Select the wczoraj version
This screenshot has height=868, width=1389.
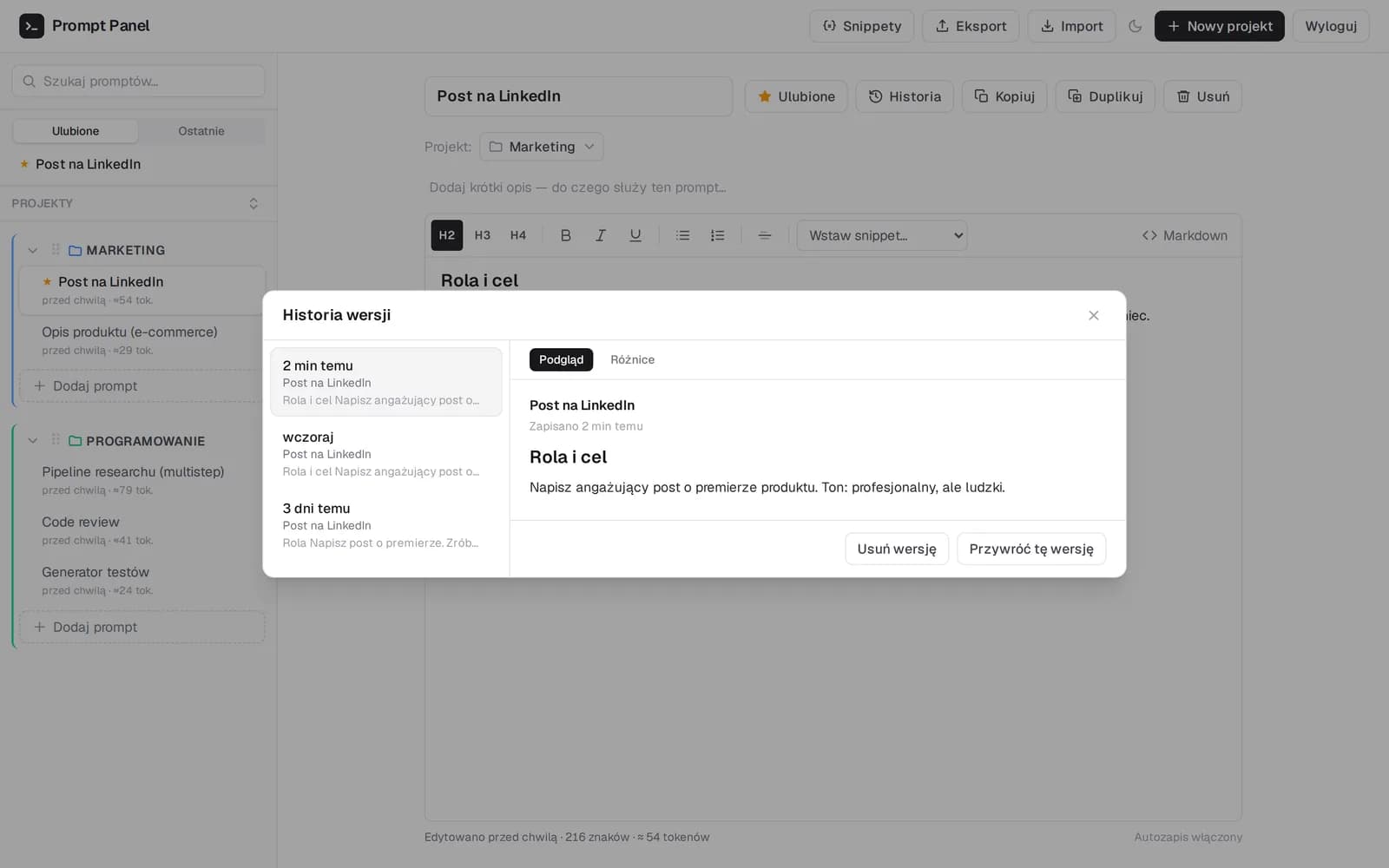point(386,453)
